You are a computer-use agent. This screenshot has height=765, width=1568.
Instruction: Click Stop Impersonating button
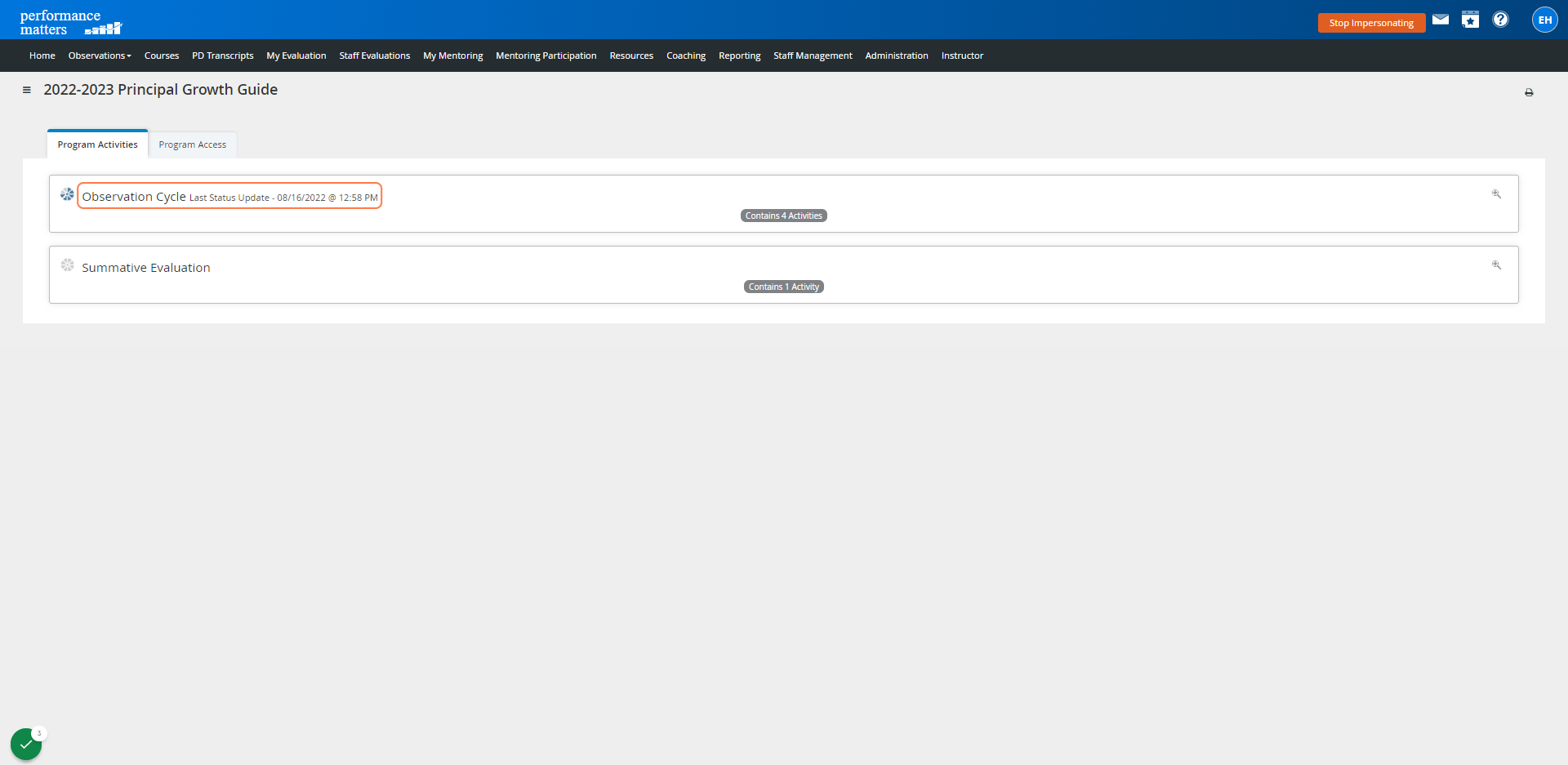point(1371,23)
